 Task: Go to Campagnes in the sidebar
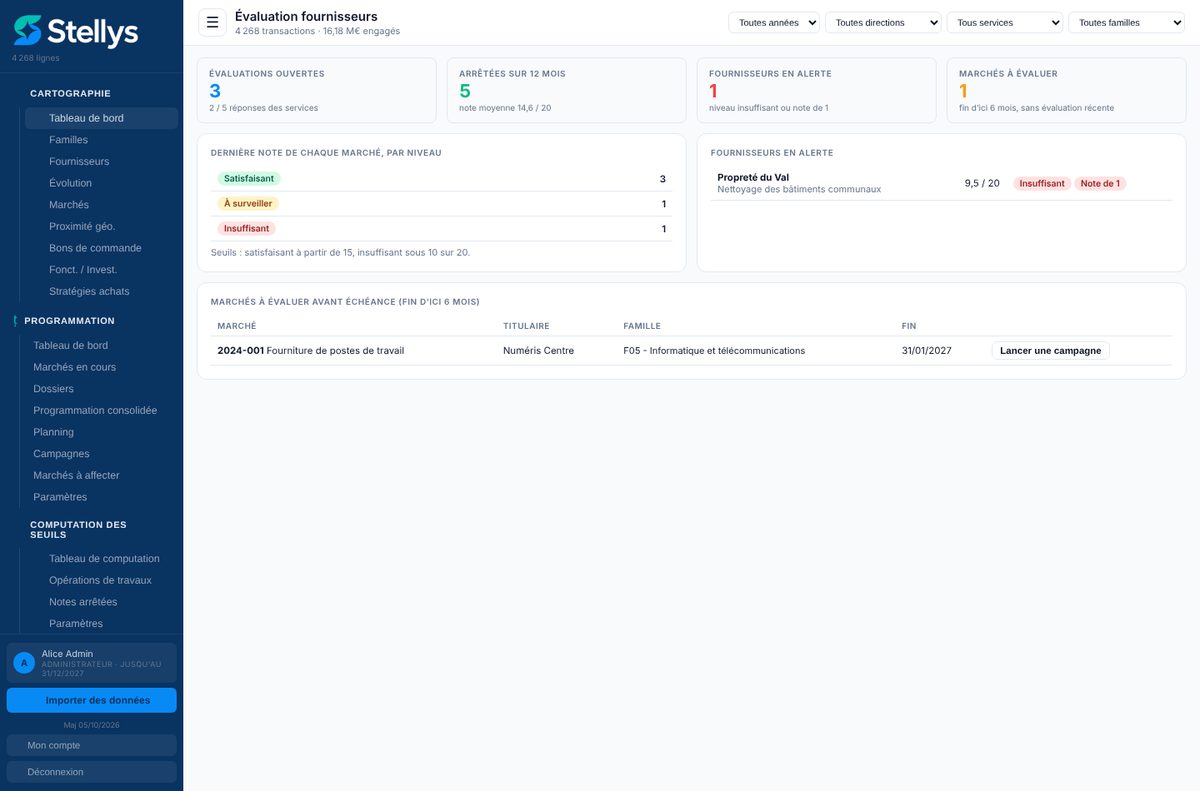coord(101,454)
